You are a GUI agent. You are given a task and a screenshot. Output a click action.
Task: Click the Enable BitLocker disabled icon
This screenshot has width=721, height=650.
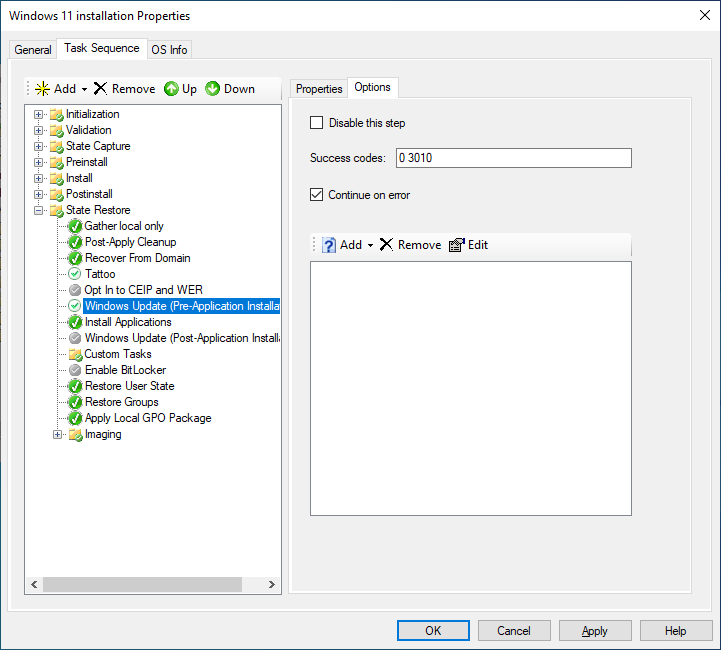(75, 370)
